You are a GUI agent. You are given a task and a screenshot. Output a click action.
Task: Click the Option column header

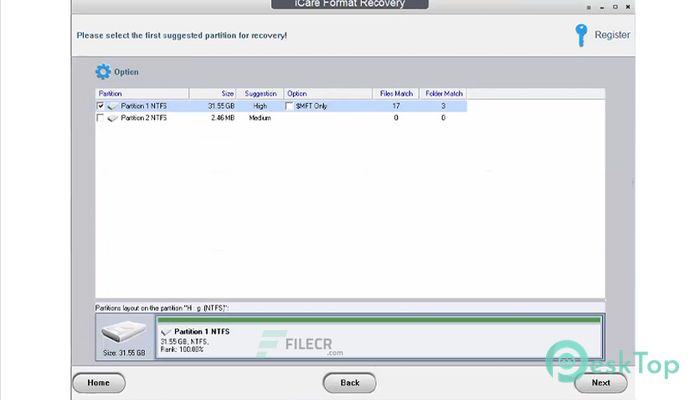point(328,93)
